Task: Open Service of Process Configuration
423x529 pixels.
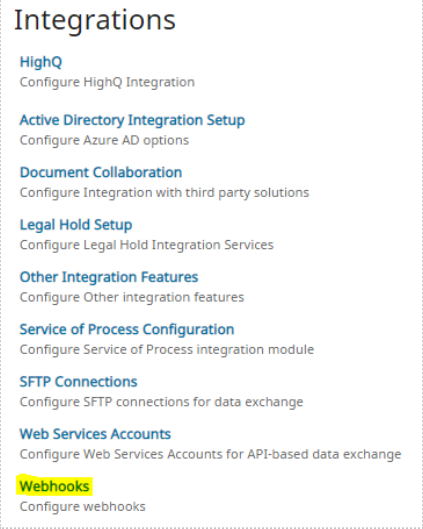Action: pyautogui.click(x=127, y=330)
